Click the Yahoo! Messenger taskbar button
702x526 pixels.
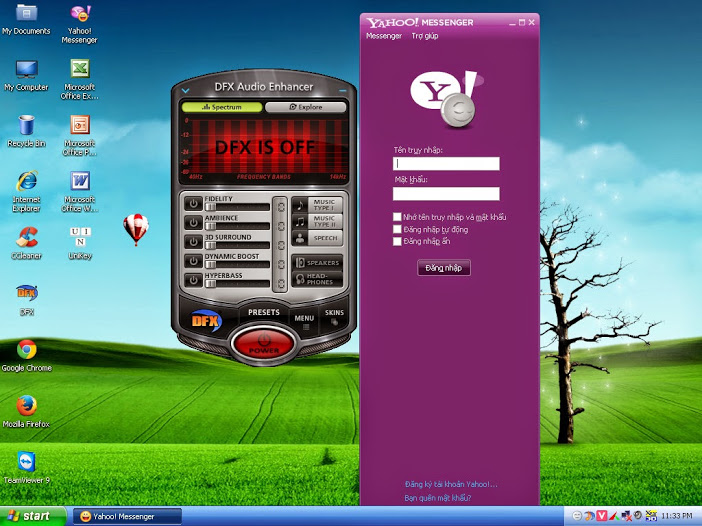click(127, 517)
